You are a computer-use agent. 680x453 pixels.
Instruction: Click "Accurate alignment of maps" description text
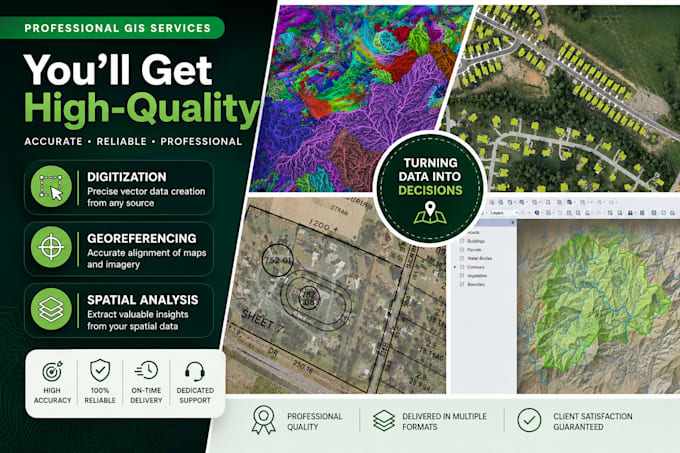(147, 253)
